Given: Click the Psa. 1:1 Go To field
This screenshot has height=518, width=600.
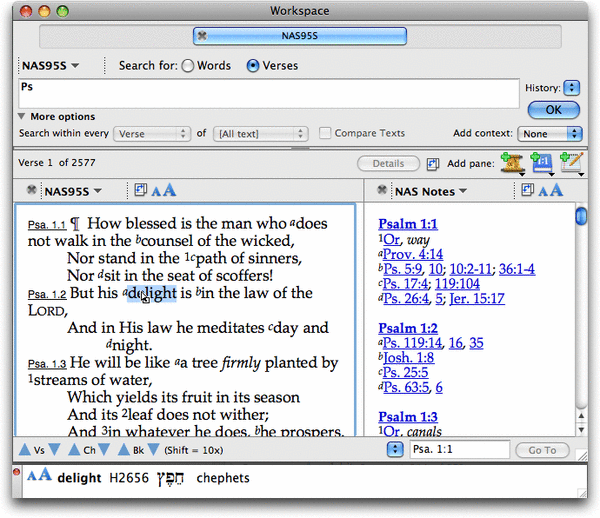Looking at the screenshot, I should tap(459, 451).
